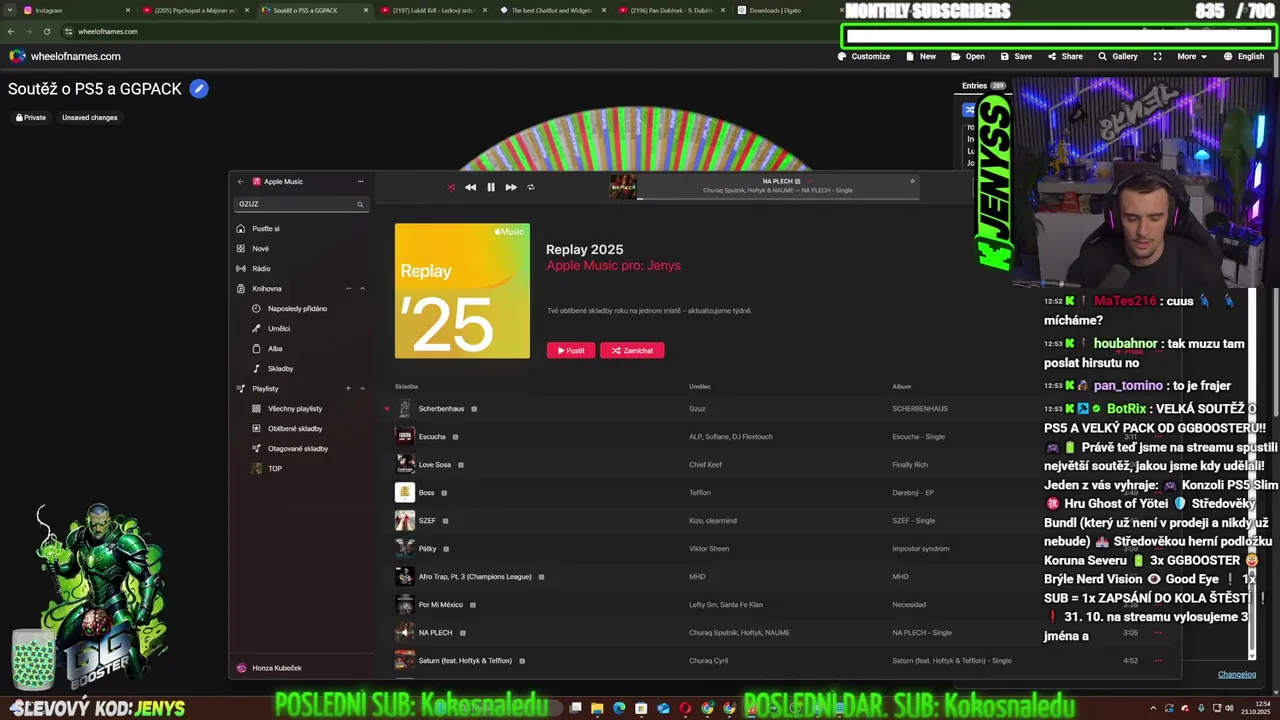Click Open in Wheel of Names toolbar

pos(968,56)
